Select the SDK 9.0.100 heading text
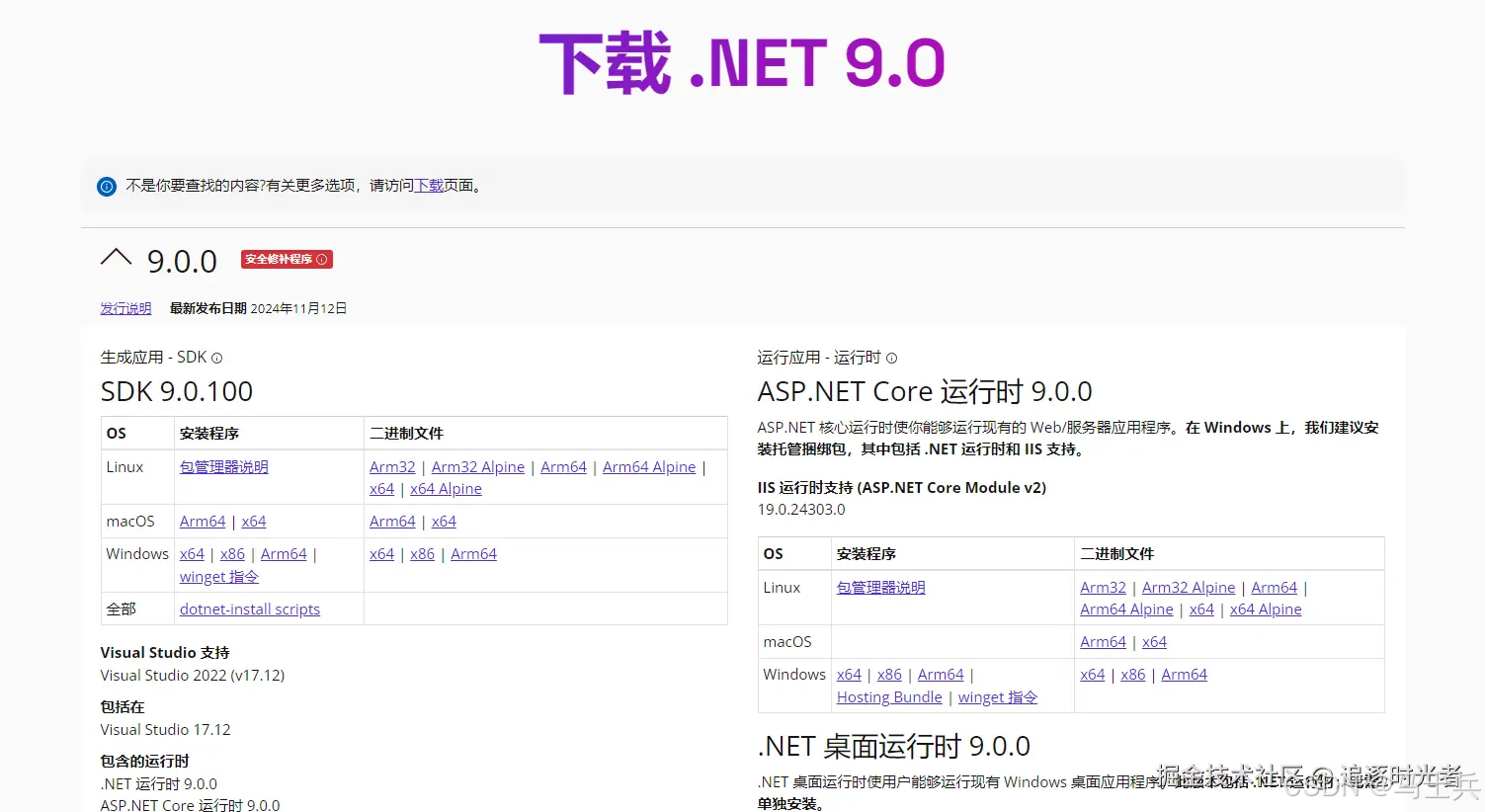This screenshot has height=812, width=1485. (177, 391)
